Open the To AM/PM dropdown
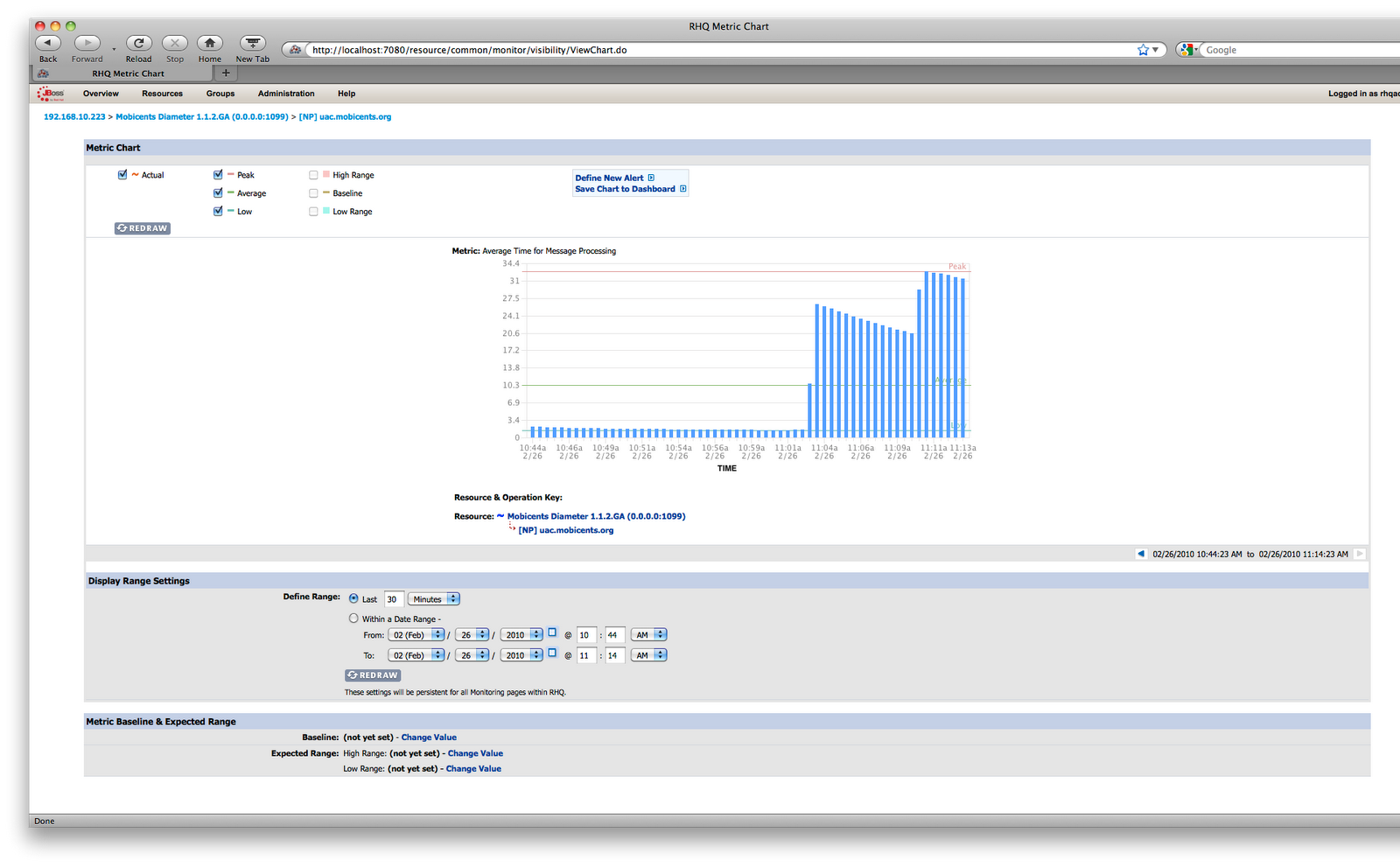1400x867 pixels. (649, 655)
